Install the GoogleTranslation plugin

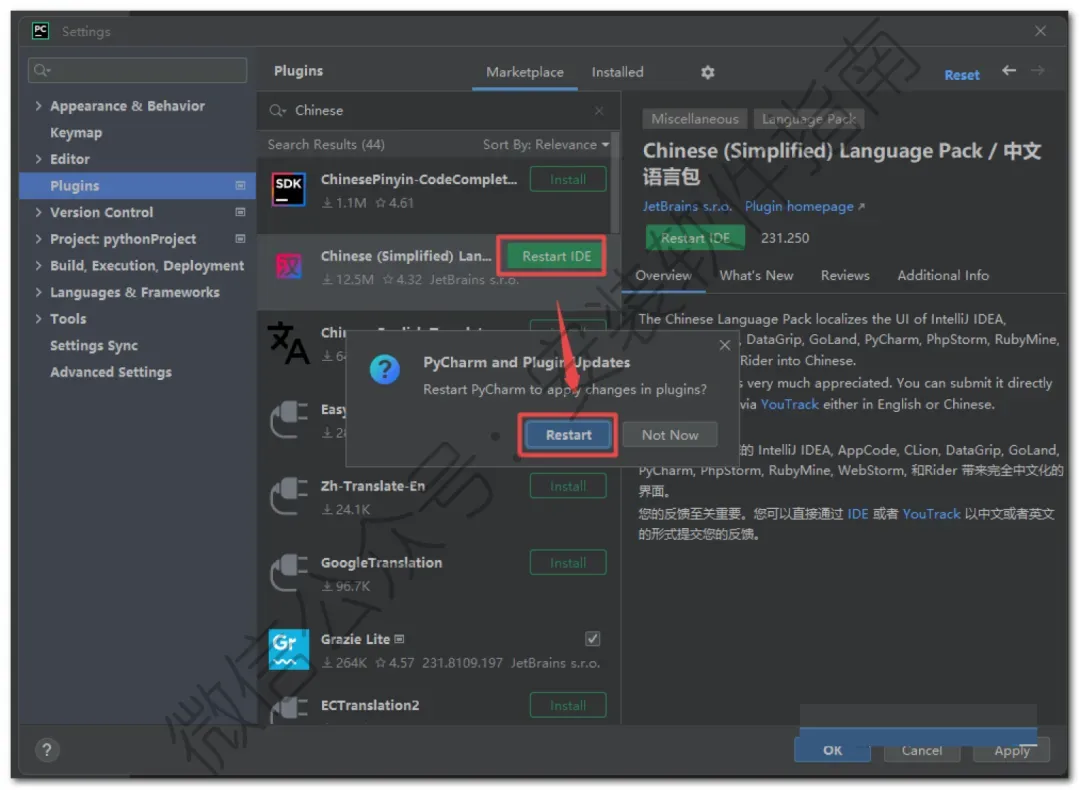click(x=568, y=563)
